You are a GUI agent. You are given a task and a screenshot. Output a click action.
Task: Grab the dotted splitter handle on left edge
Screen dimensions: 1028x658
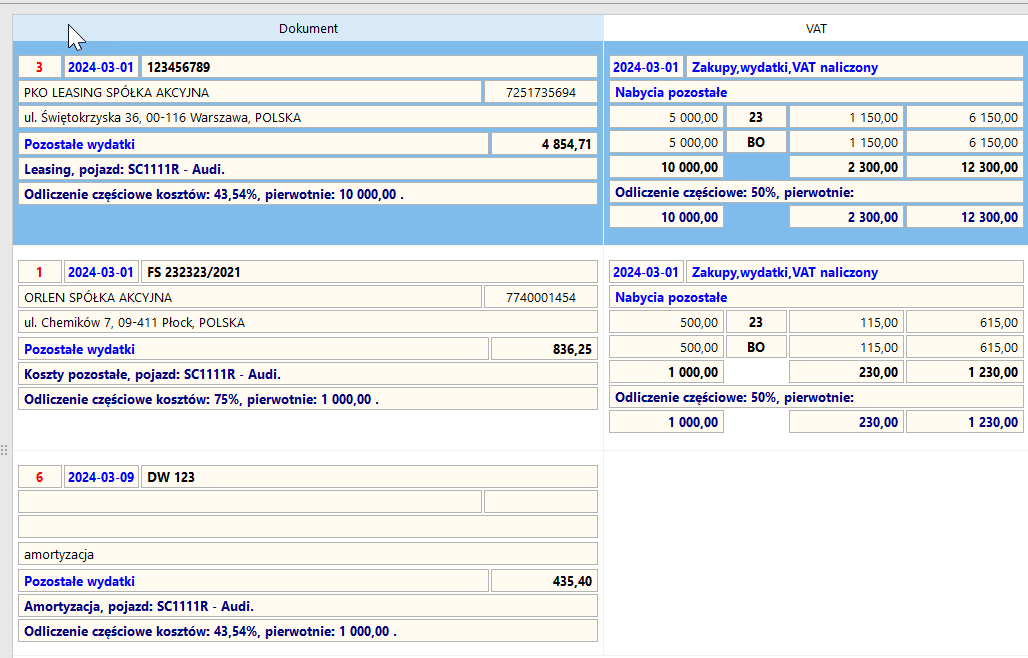click(4, 450)
